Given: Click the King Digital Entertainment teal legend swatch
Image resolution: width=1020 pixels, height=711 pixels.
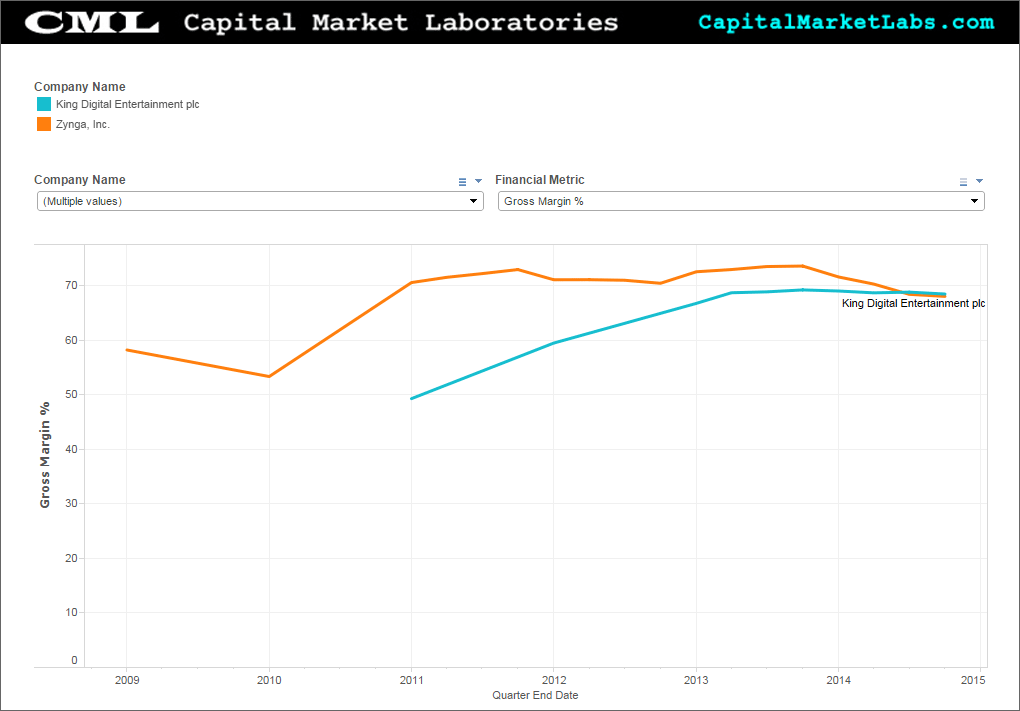Looking at the screenshot, I should coord(44,104).
